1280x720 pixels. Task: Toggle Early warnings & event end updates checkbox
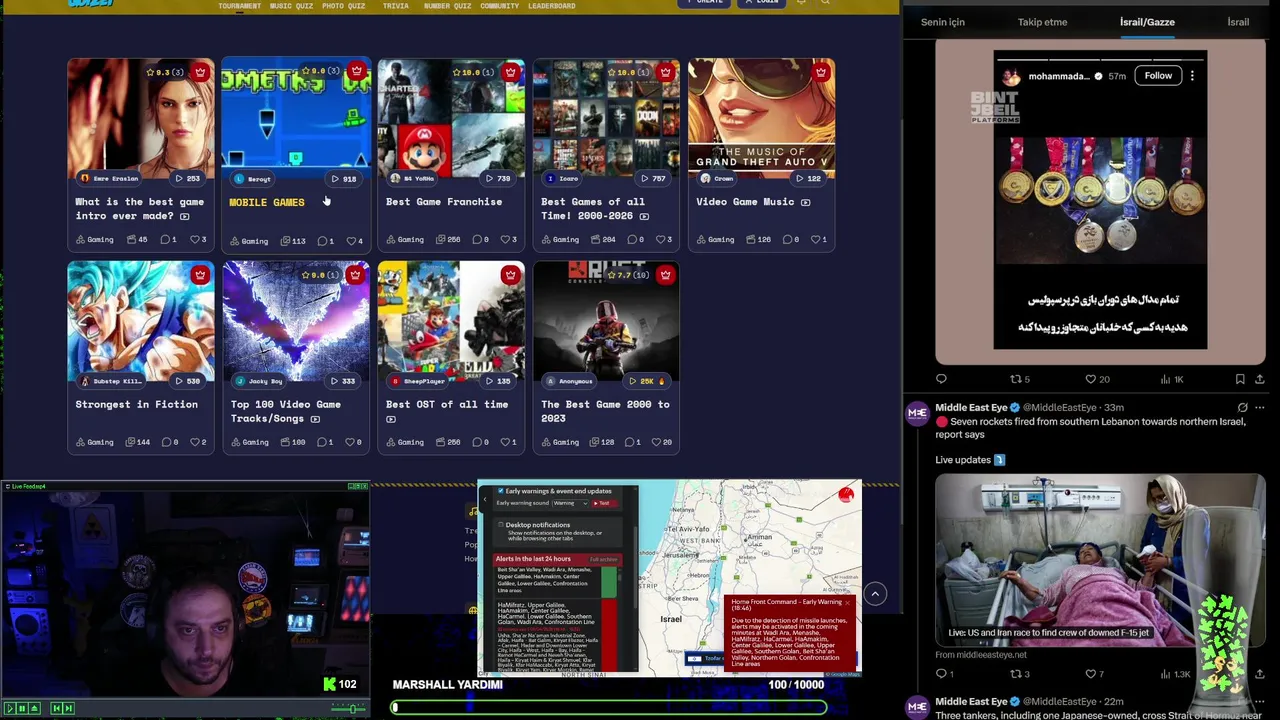501,491
